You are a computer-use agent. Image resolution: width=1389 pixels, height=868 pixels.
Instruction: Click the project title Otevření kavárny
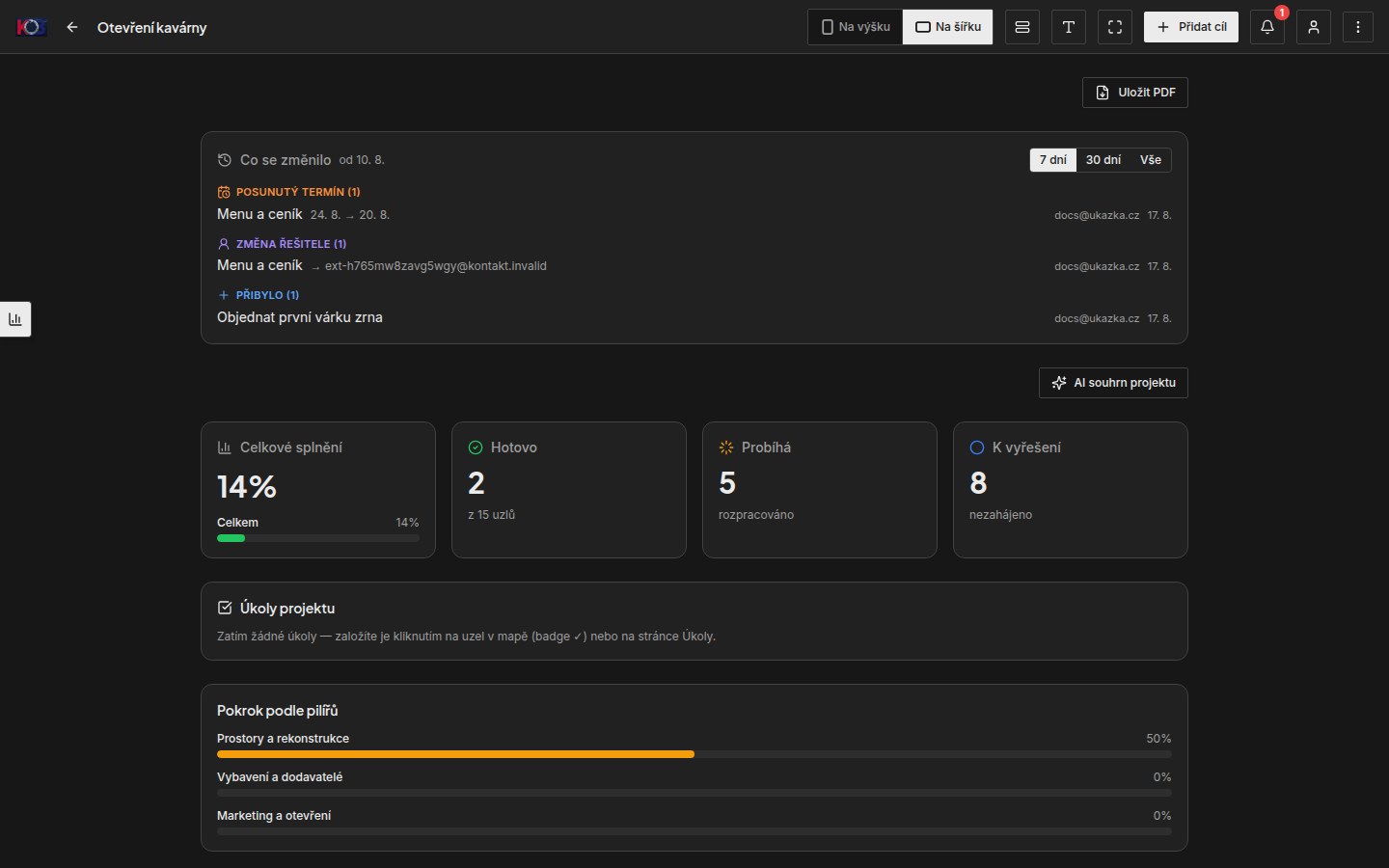[152, 27]
